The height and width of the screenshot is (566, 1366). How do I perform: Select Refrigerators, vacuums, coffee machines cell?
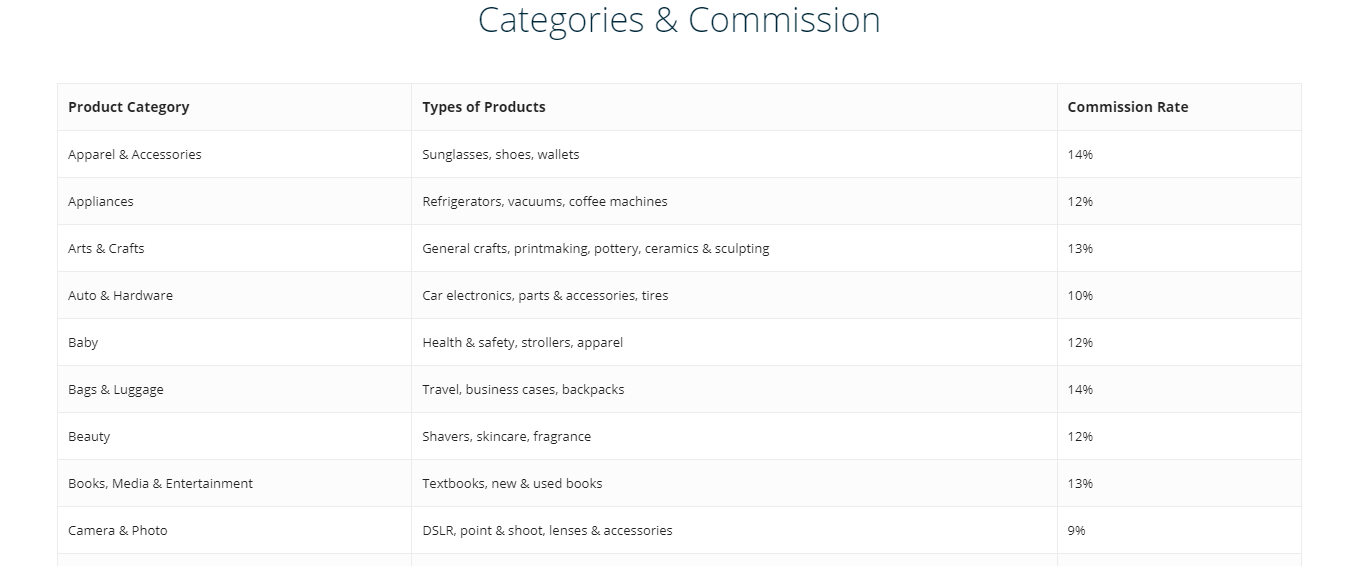[734, 201]
